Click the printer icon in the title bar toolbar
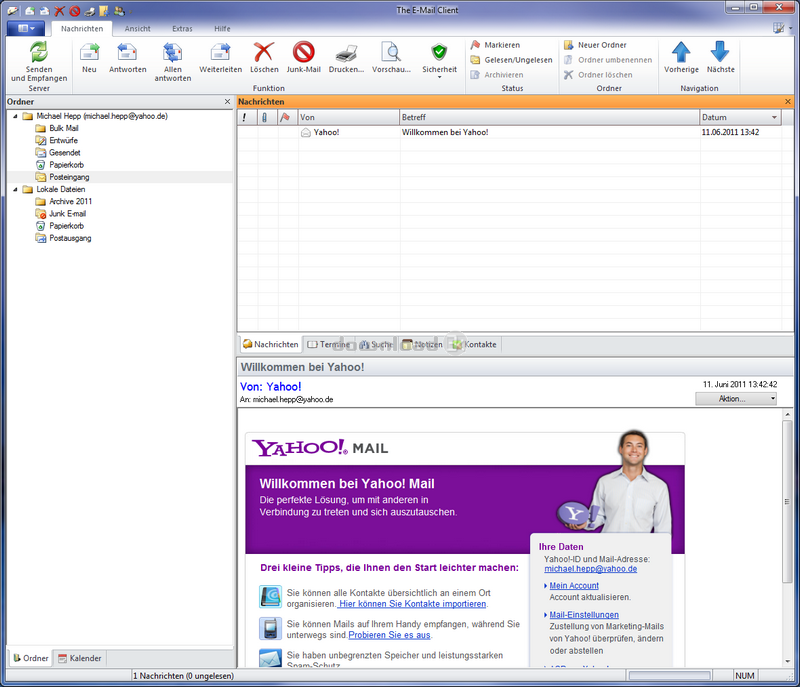The width and height of the screenshot is (800, 687). [90, 10]
